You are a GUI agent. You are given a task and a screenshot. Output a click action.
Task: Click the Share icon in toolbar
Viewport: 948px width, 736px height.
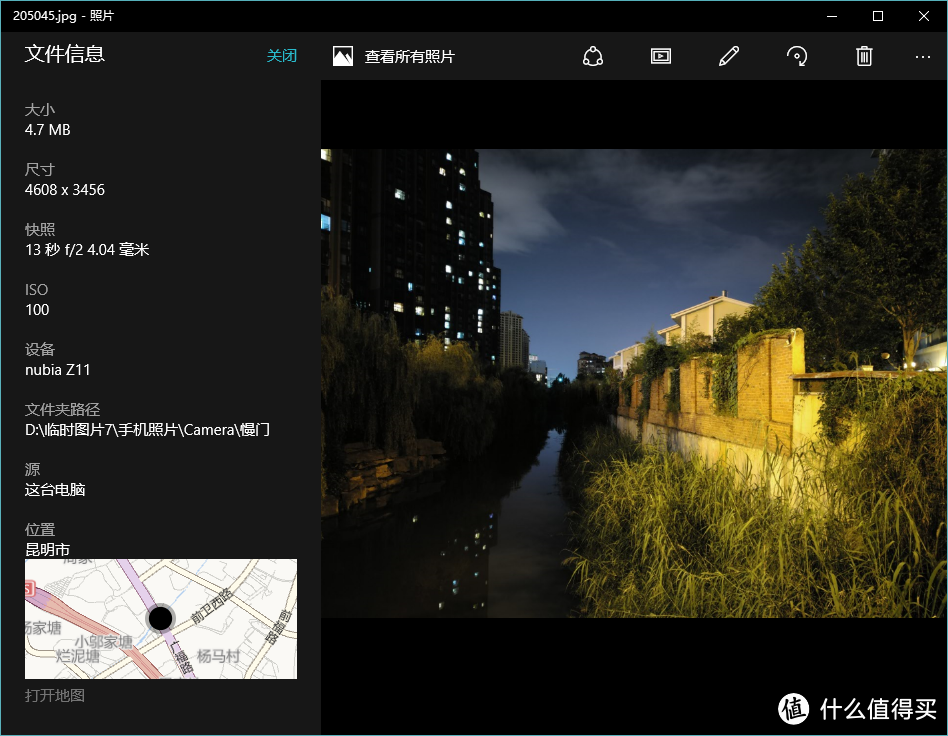point(592,56)
